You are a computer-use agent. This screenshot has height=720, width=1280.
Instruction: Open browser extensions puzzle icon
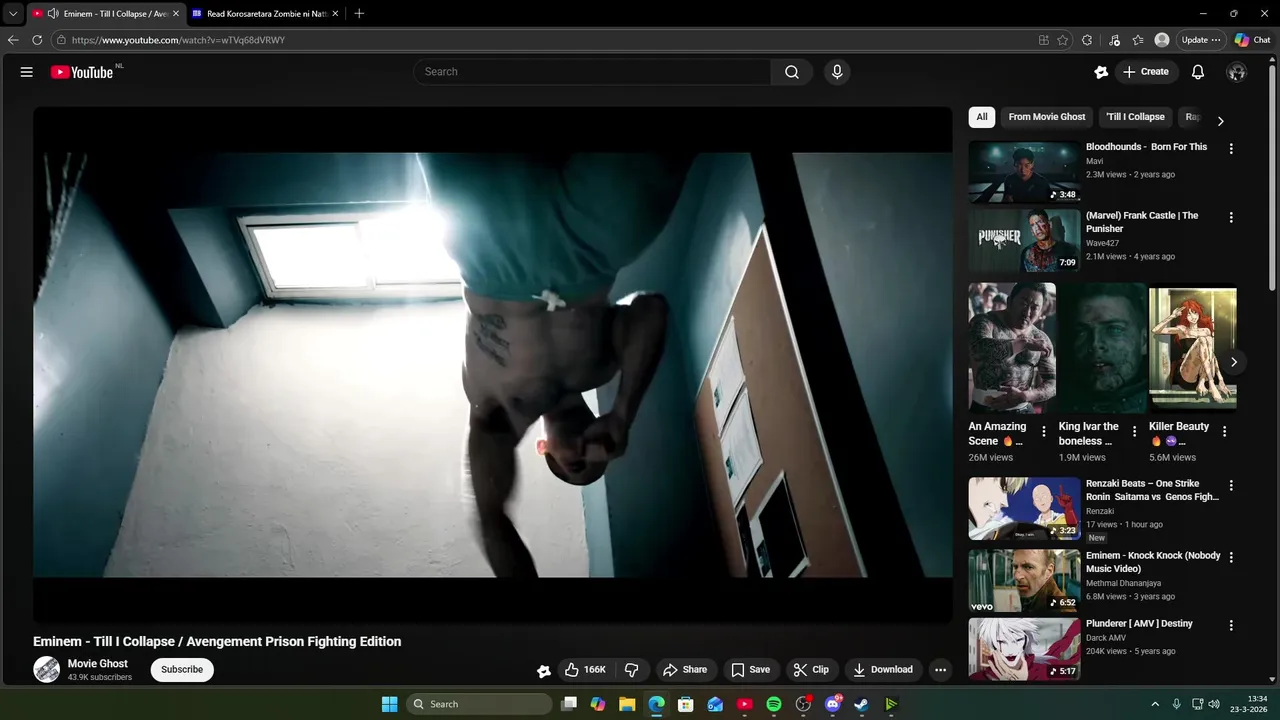1087,40
